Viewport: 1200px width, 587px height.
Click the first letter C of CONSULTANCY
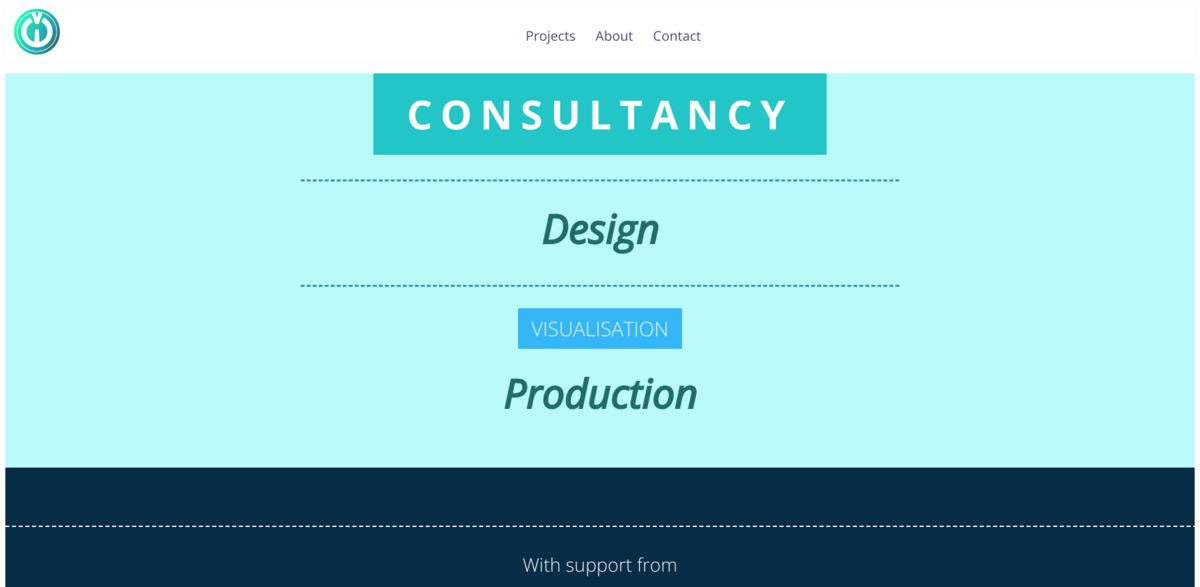(420, 115)
